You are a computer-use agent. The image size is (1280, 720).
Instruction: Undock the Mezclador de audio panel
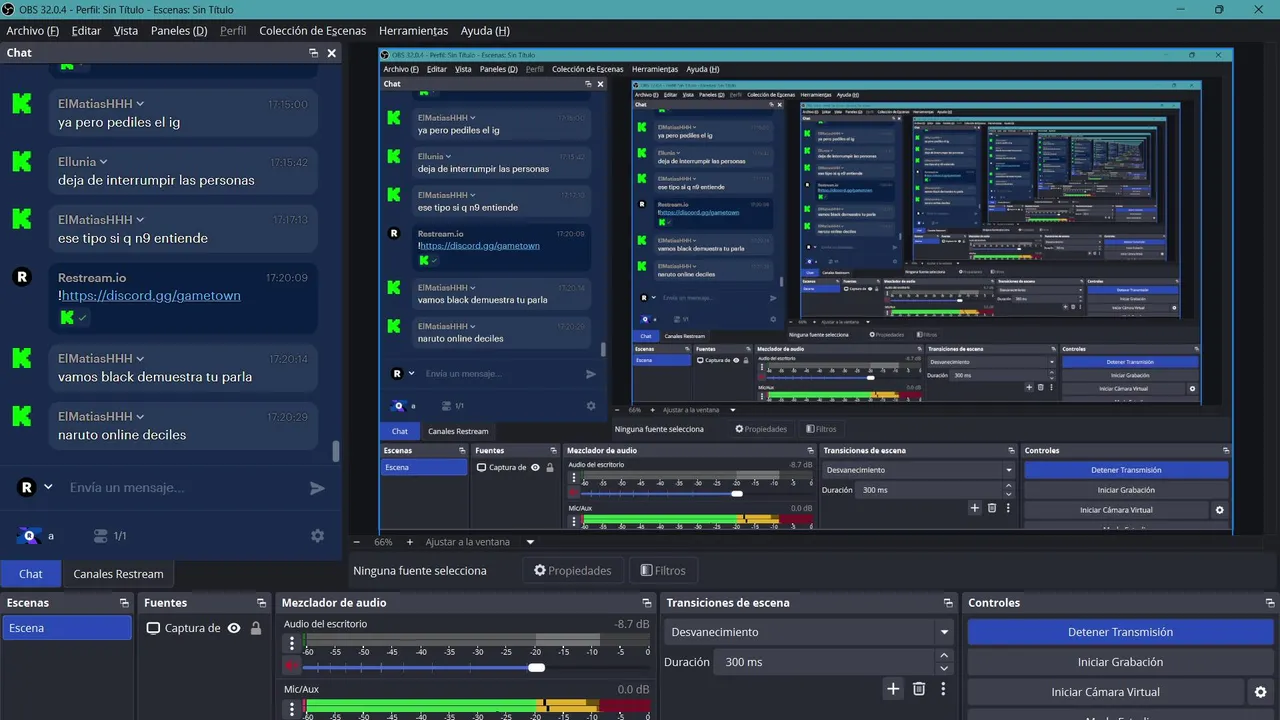pos(648,603)
